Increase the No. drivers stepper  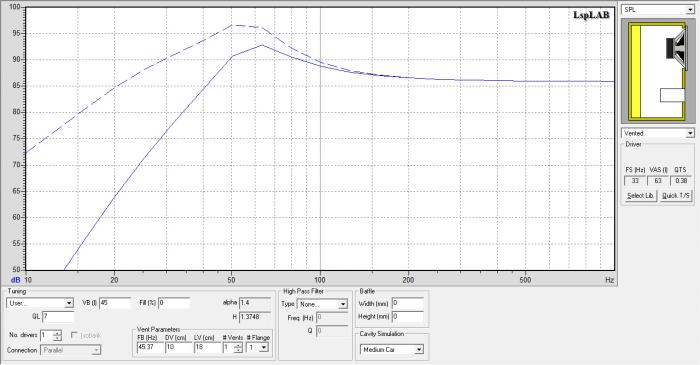pos(57,333)
